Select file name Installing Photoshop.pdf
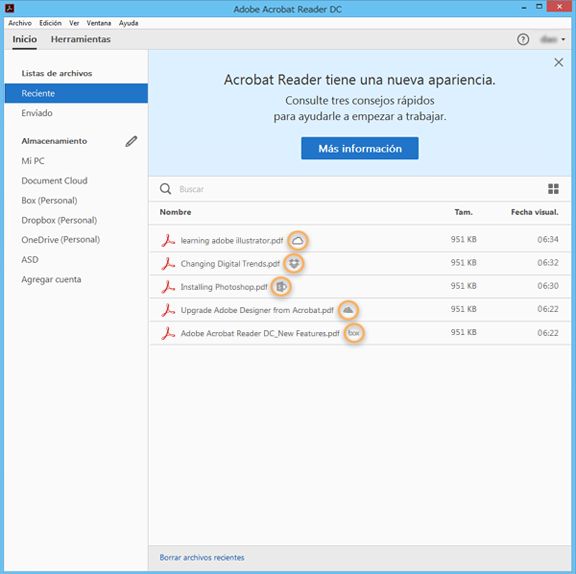The image size is (576, 574). tap(224, 287)
